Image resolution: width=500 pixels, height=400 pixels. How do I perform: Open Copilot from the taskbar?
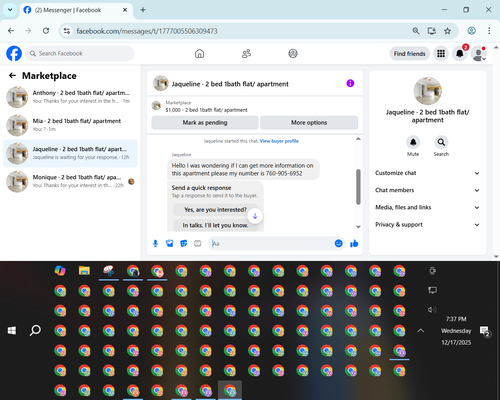pyautogui.click(x=60, y=271)
